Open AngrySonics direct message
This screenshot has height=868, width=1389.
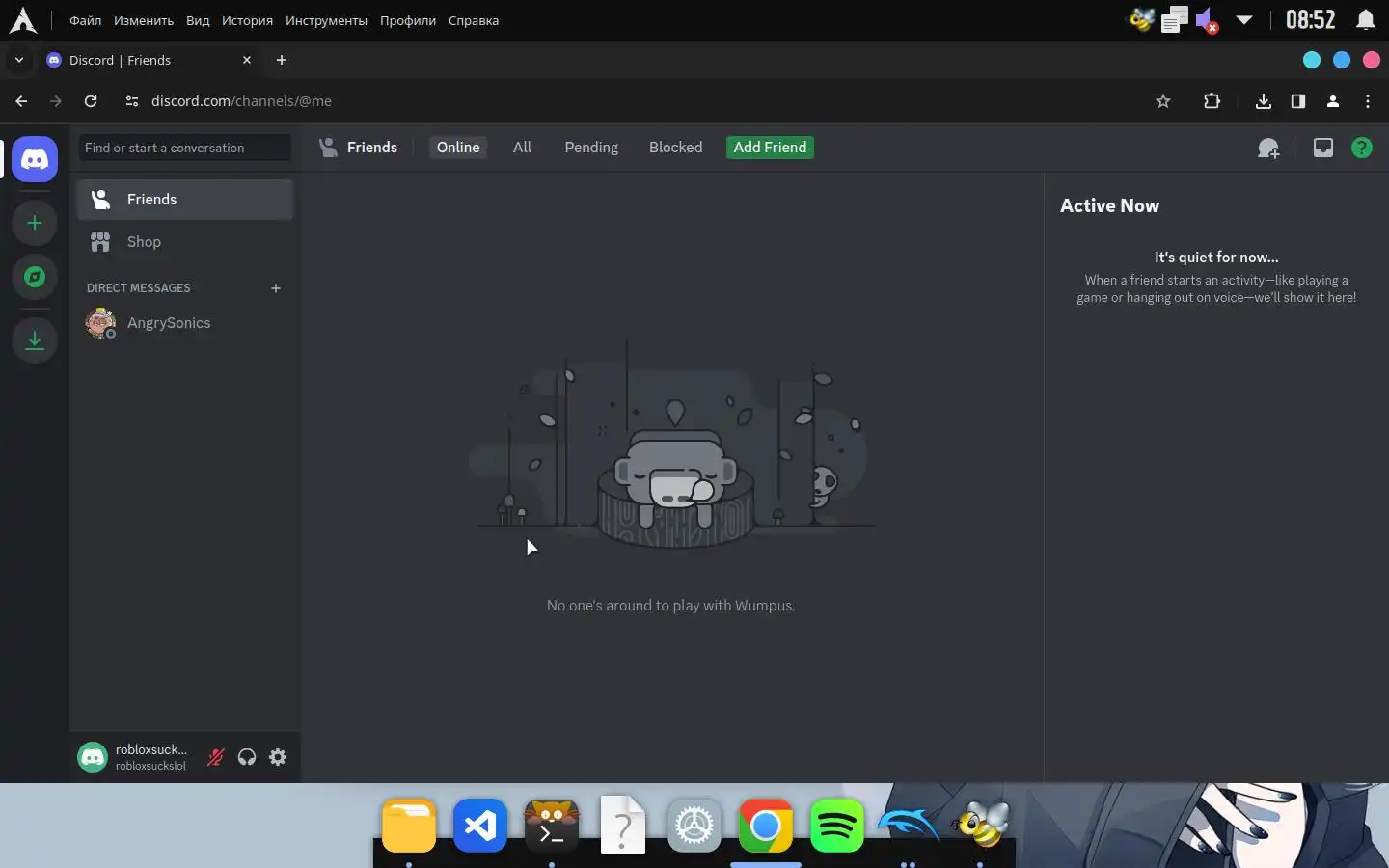tap(185, 323)
